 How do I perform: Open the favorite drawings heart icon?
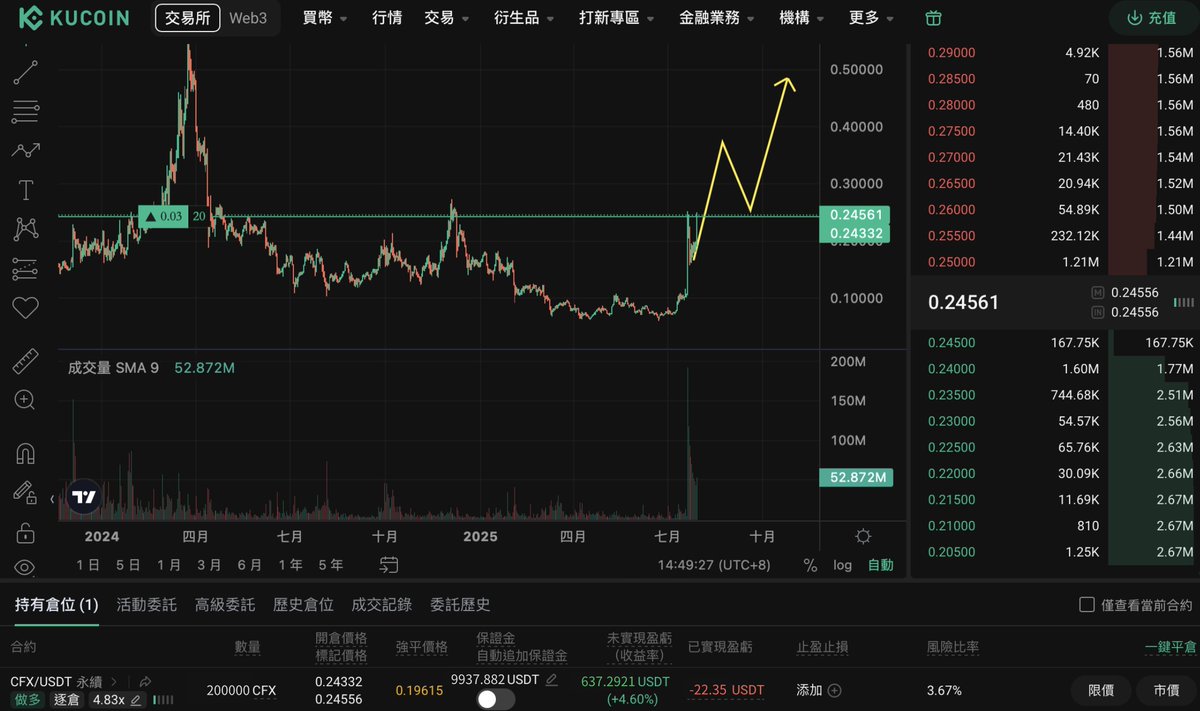tap(25, 307)
